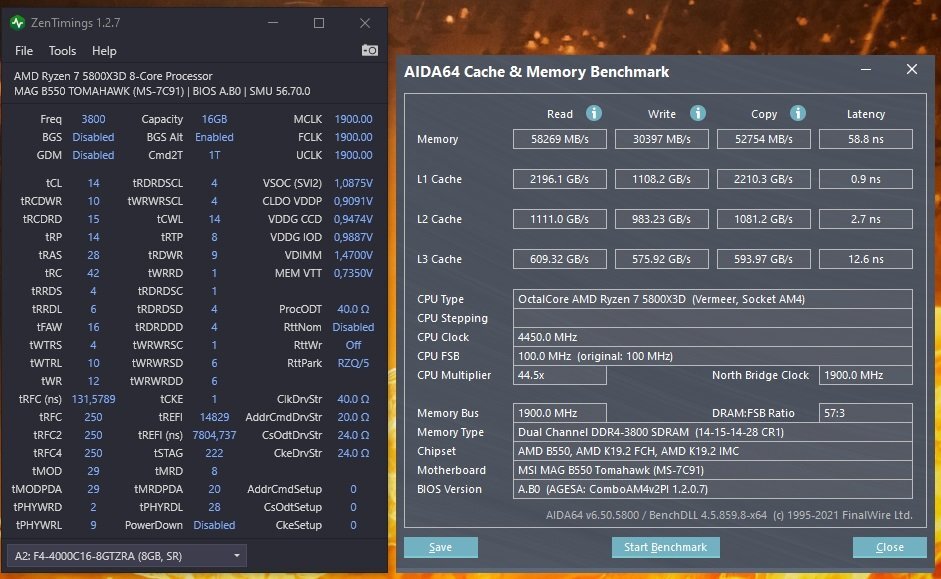The width and height of the screenshot is (941, 579).
Task: Click the Capacity value 16GB
Action: (214, 119)
